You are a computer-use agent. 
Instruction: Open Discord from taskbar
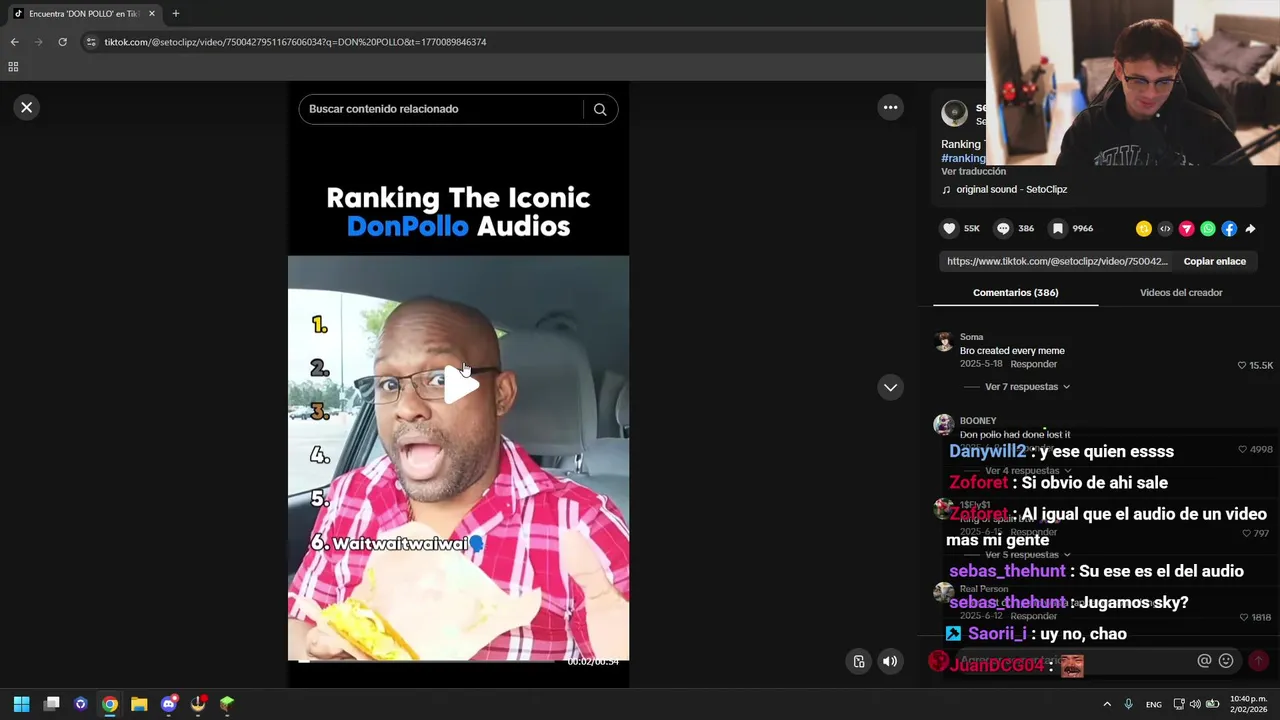(x=169, y=704)
